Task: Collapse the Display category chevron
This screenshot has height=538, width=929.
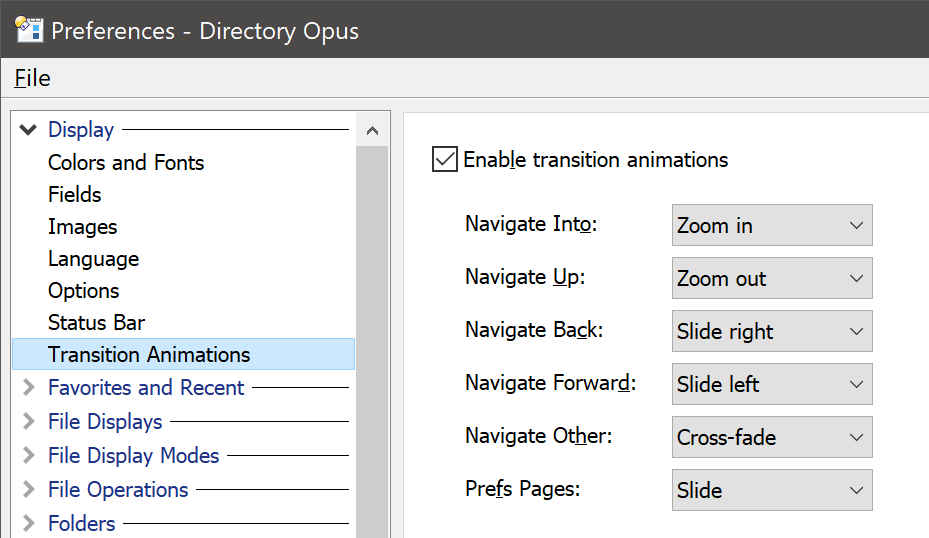Action: pyautogui.click(x=28, y=130)
